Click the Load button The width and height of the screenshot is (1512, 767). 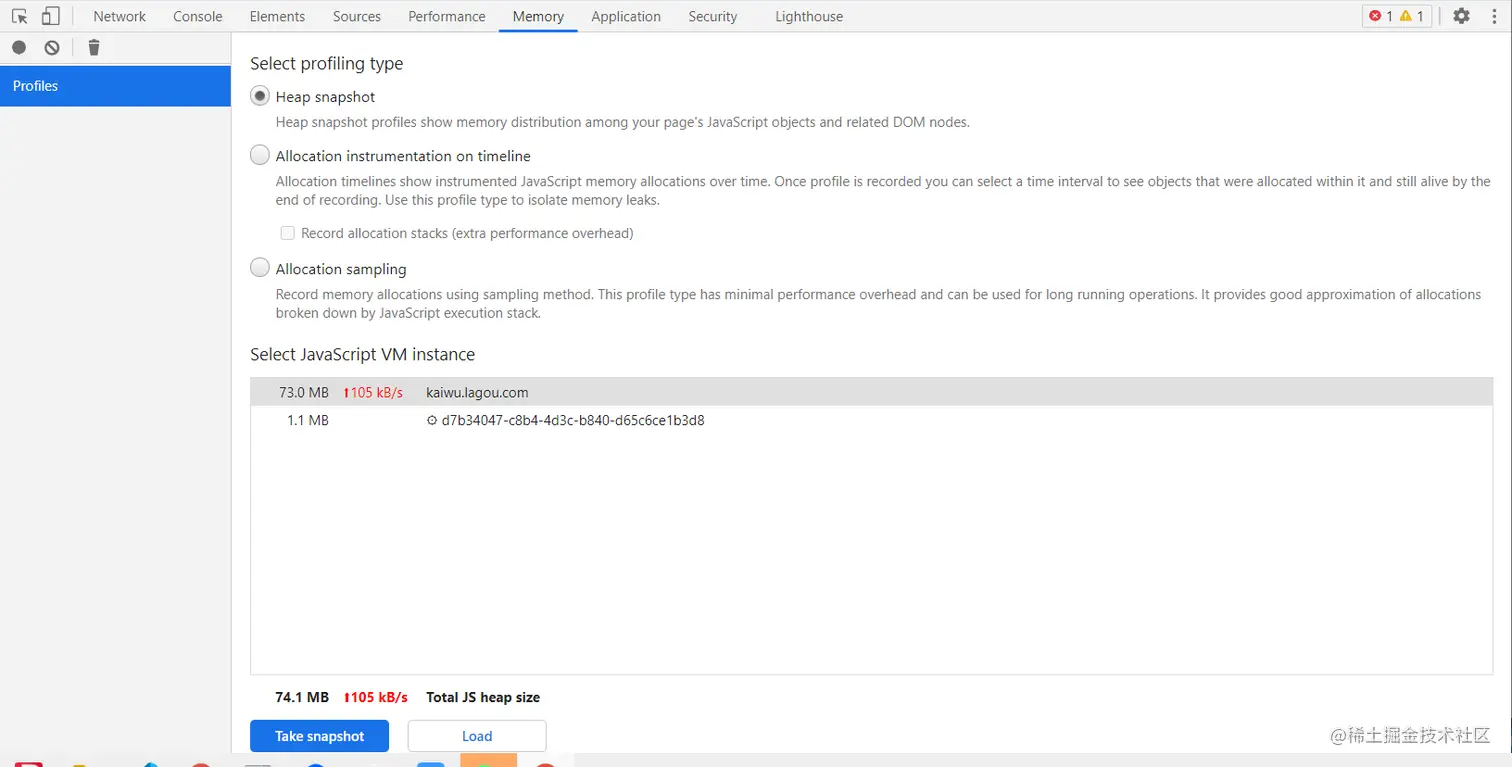[x=477, y=736]
